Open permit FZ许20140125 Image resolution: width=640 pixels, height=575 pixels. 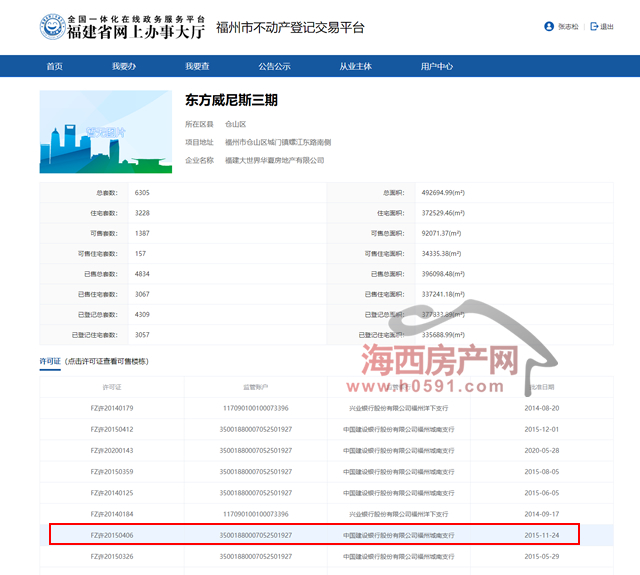pos(112,493)
